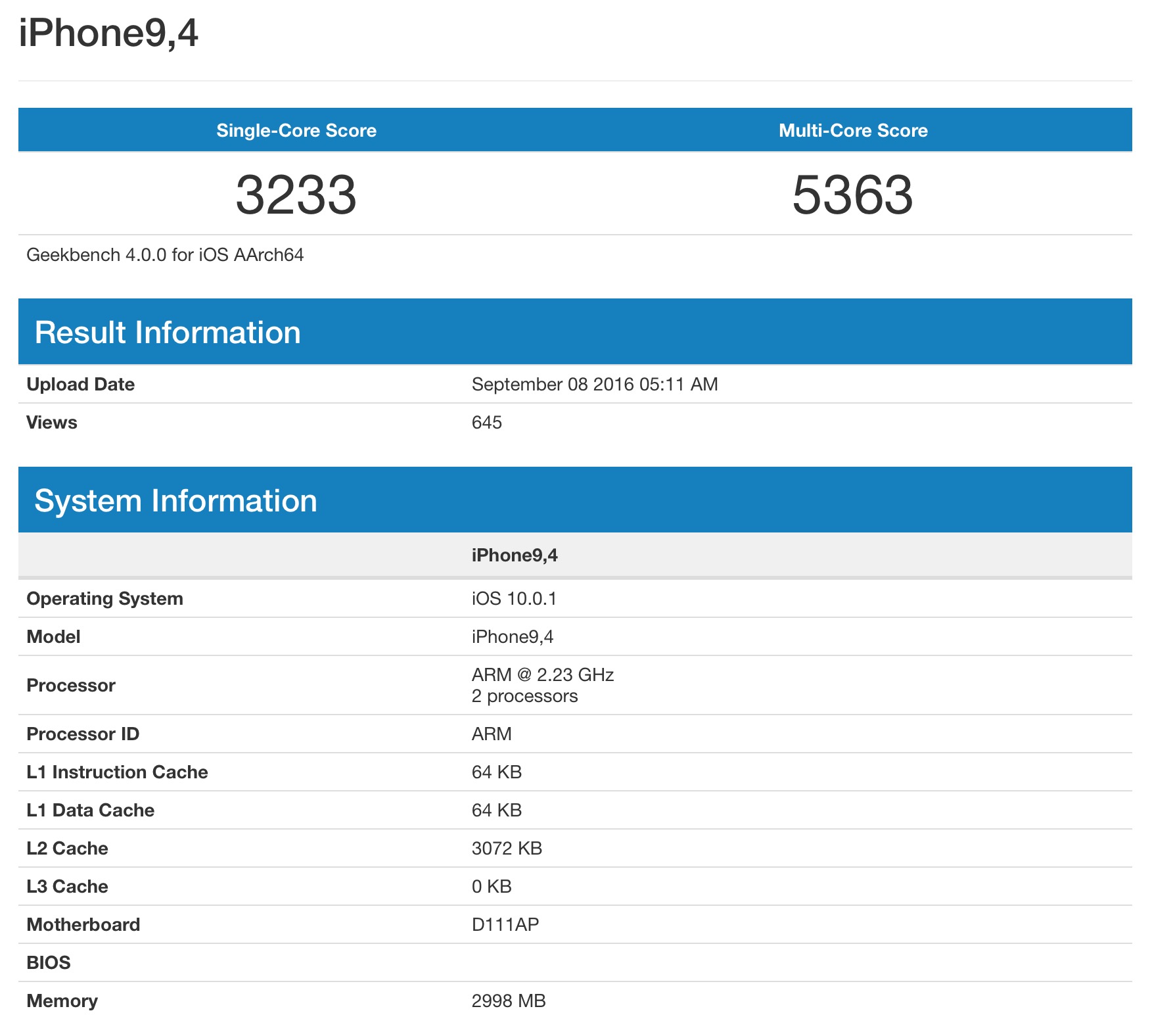This screenshot has width=1150, height=1036.
Task: Select the Processor ID value ARM
Action: click(x=492, y=734)
